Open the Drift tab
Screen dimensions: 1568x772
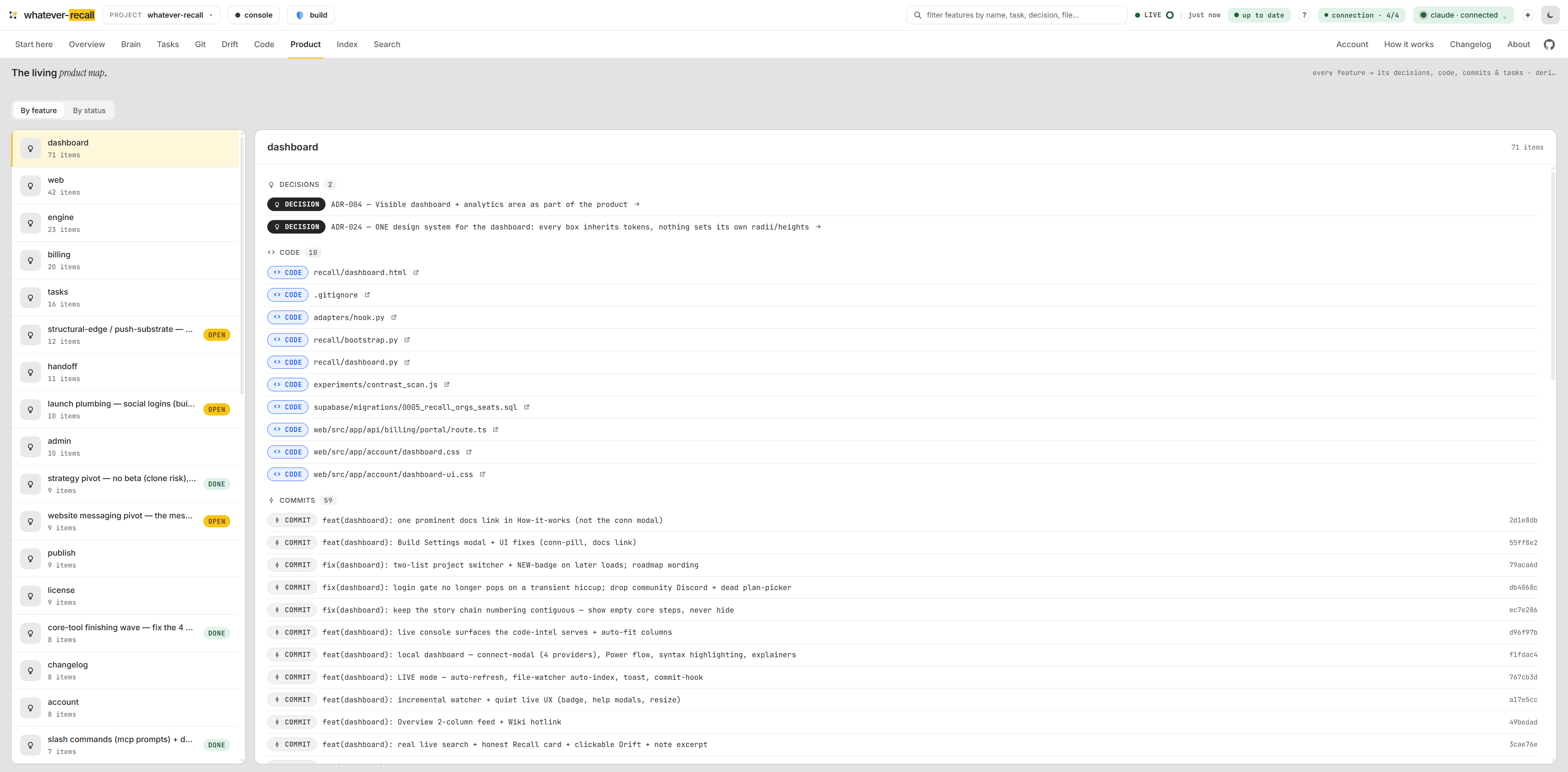pyautogui.click(x=230, y=44)
